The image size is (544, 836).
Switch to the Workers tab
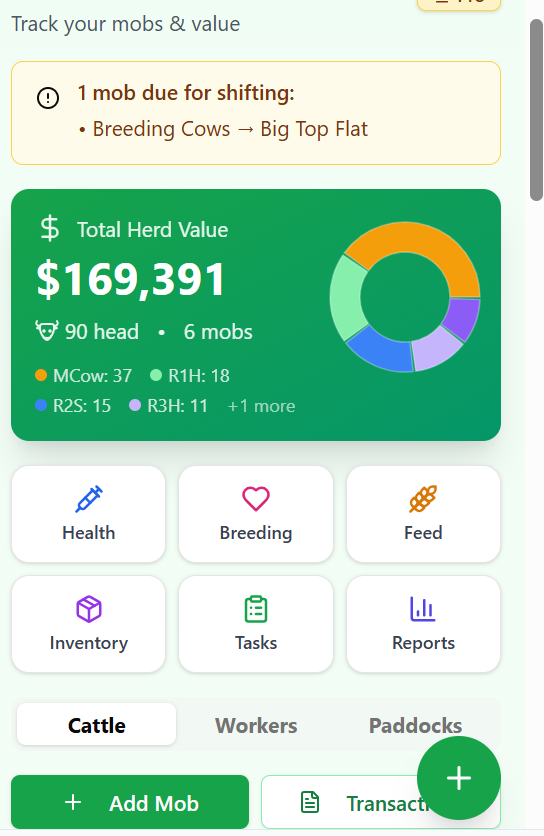(x=256, y=725)
